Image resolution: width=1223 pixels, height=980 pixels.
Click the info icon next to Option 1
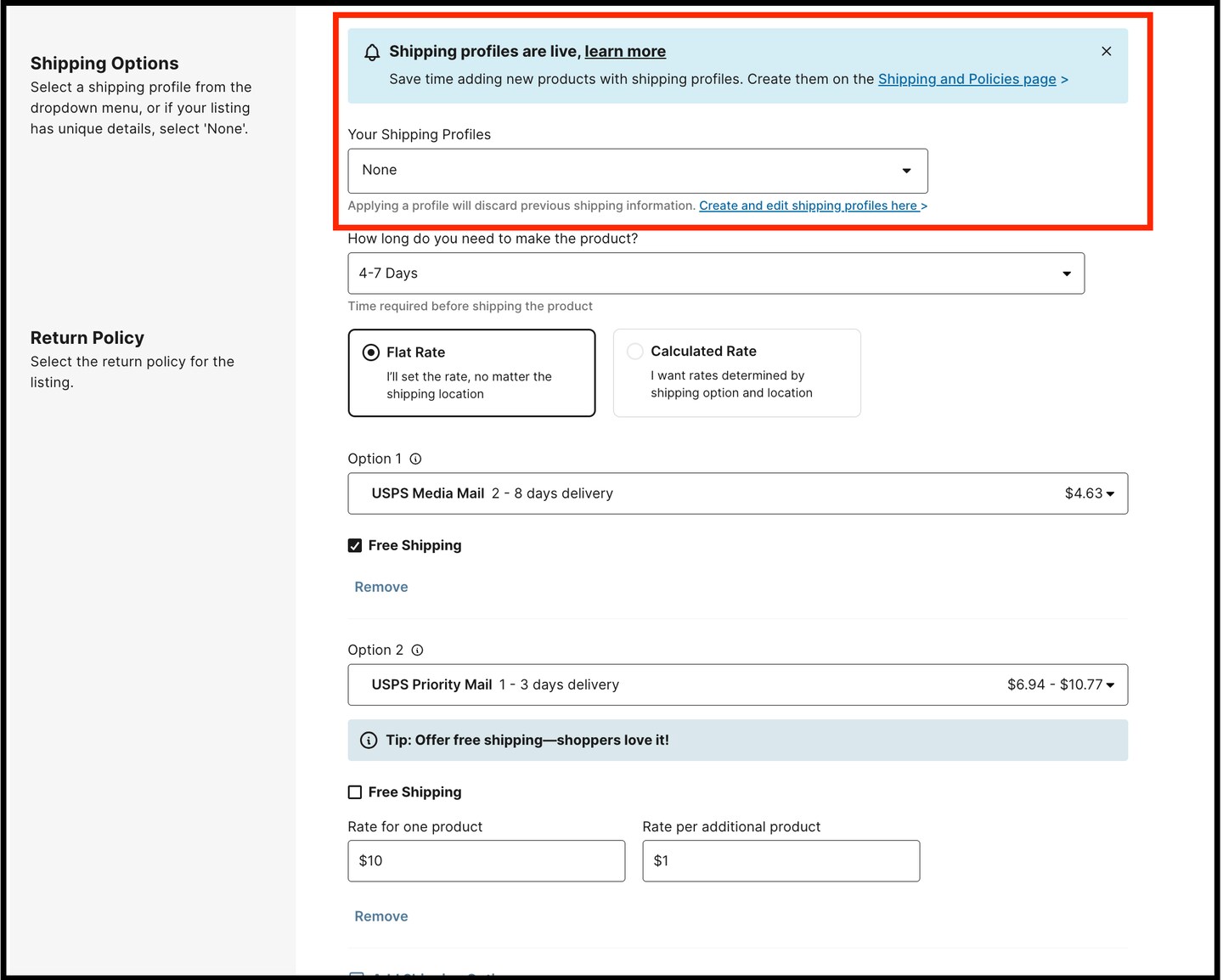point(415,459)
